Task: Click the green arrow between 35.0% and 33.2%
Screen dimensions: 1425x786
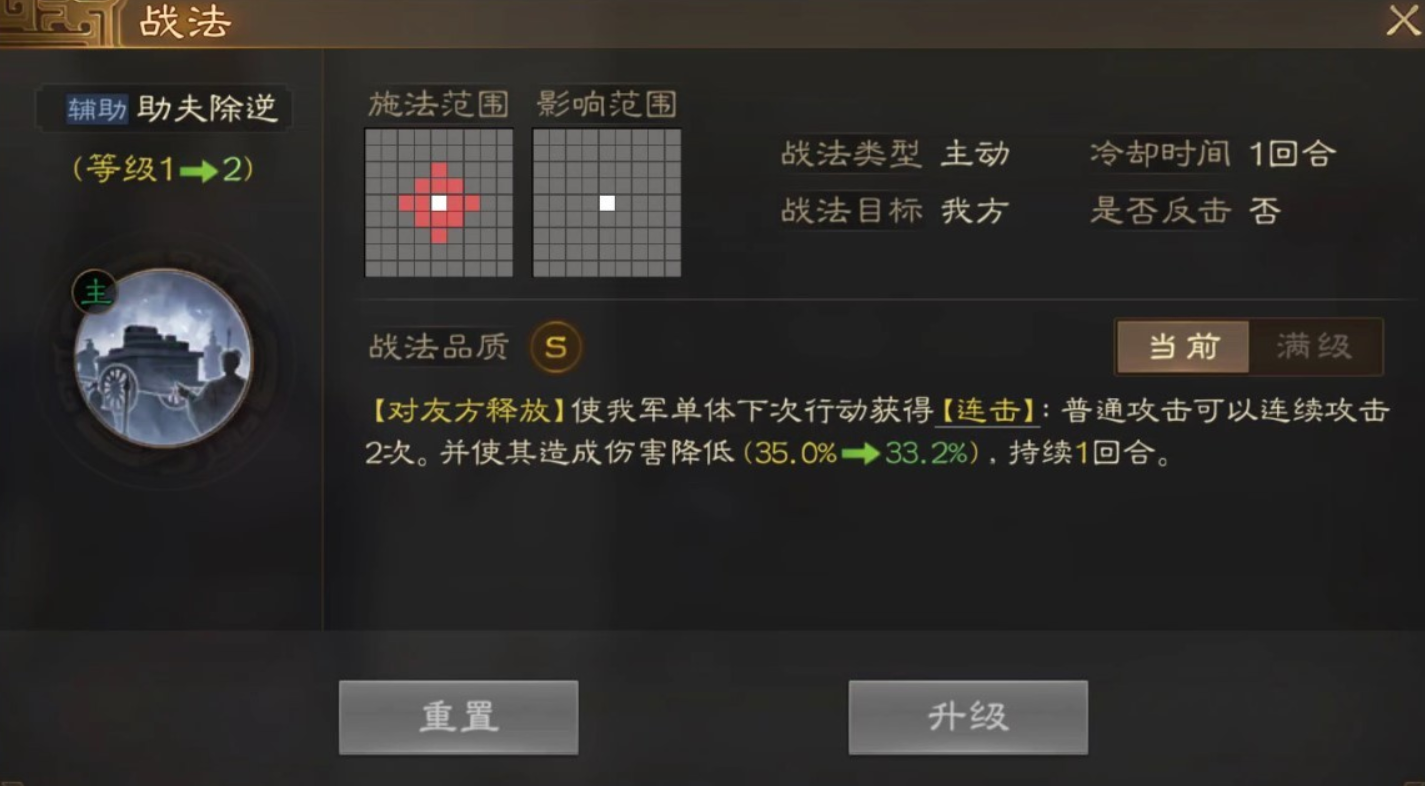Action: tap(860, 454)
